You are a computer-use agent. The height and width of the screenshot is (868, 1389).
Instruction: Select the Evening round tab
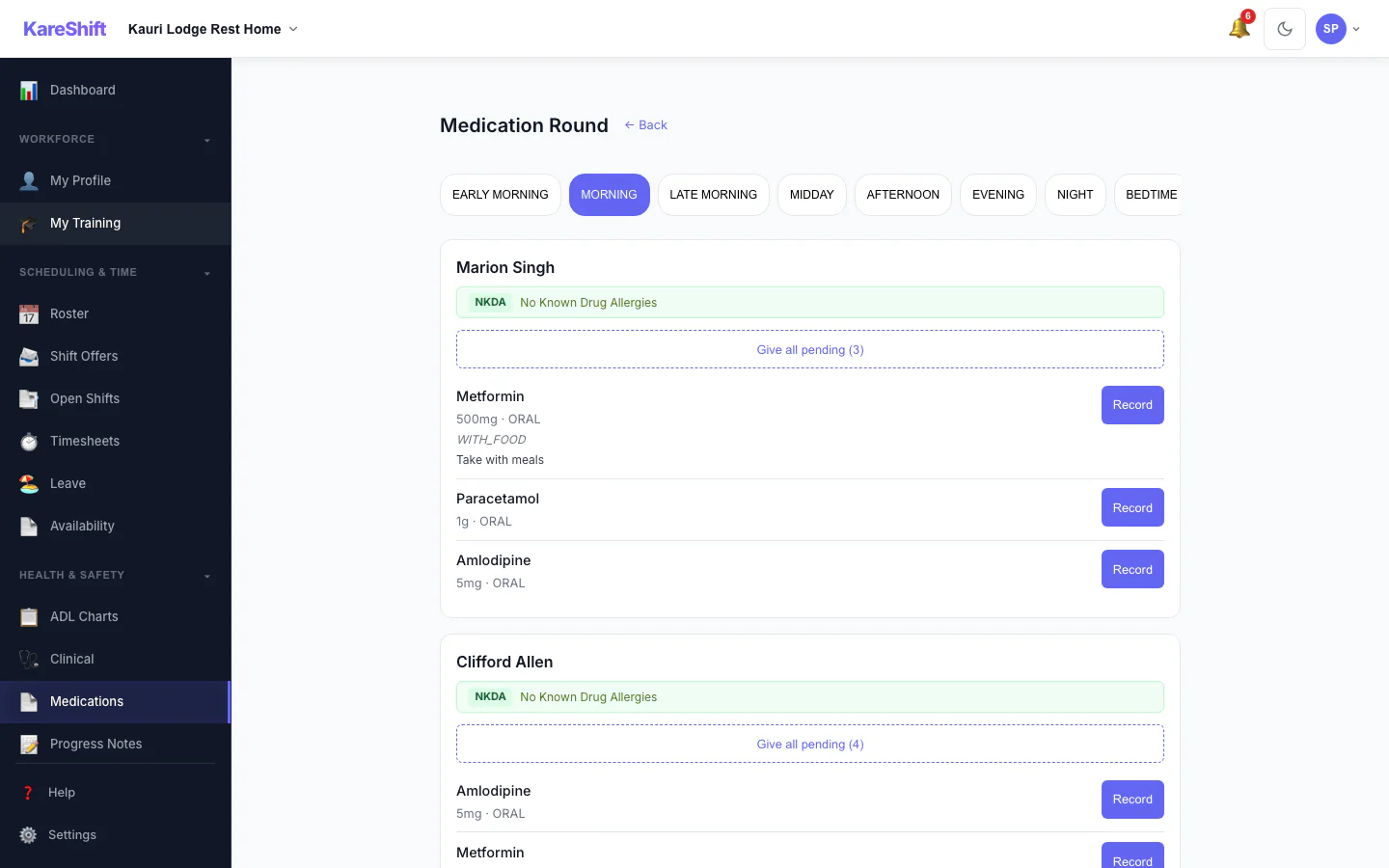(998, 195)
